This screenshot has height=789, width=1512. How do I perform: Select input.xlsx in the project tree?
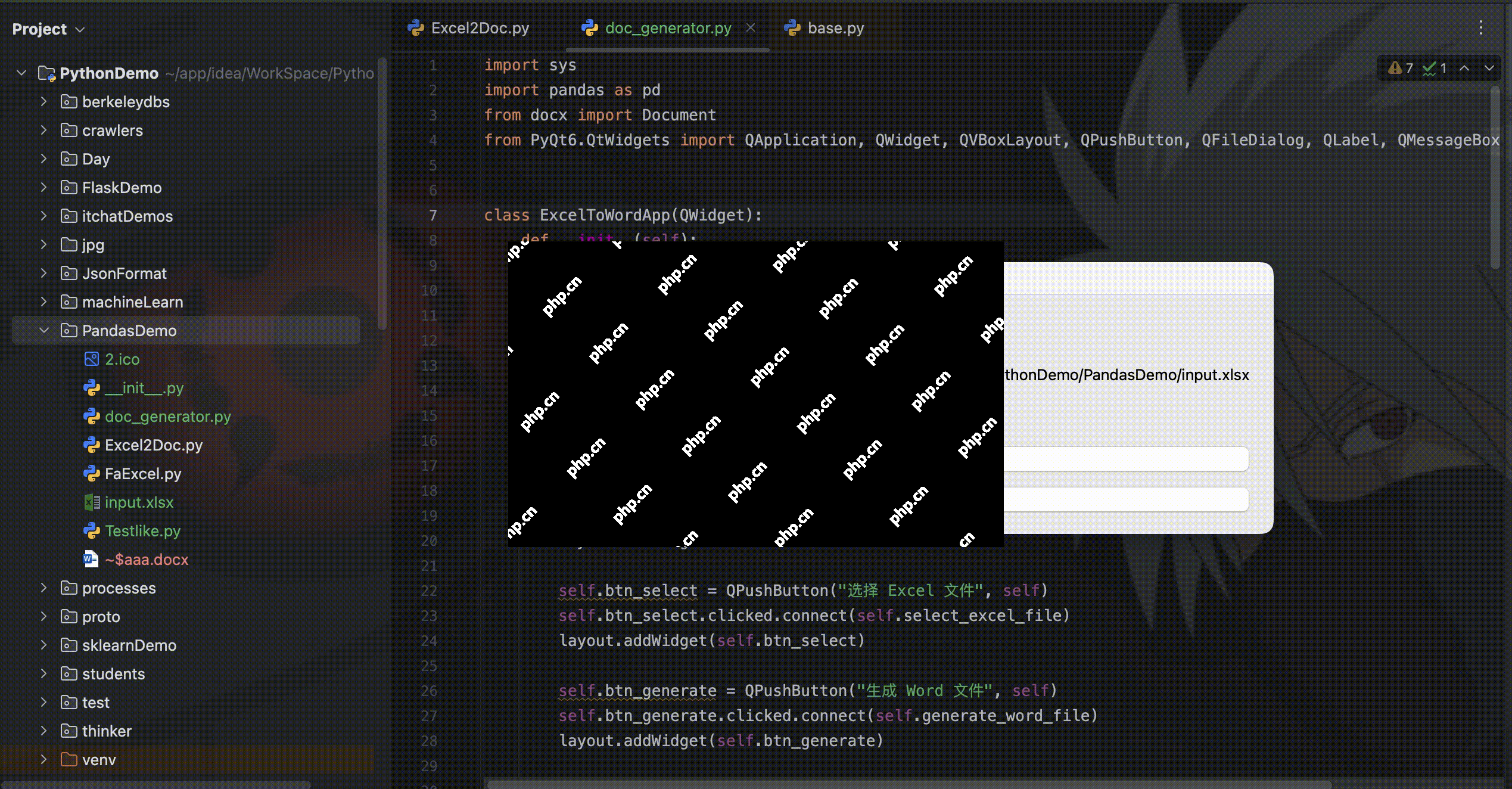pyautogui.click(x=139, y=502)
